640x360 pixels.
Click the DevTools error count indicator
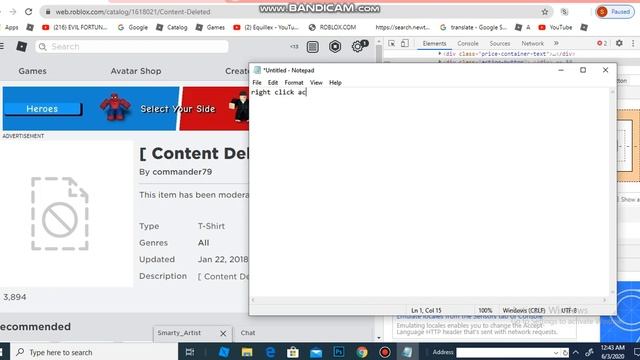tap(602, 43)
